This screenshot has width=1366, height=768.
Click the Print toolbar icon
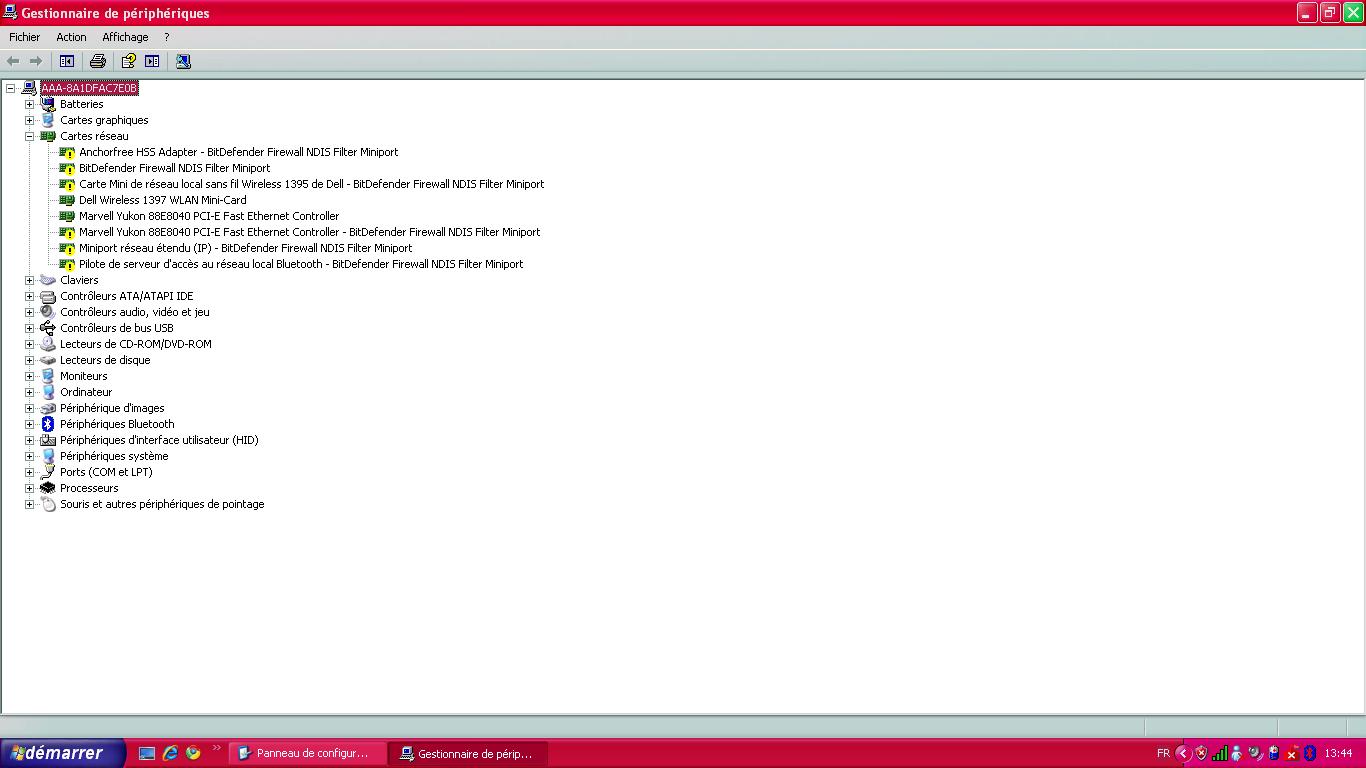97,61
